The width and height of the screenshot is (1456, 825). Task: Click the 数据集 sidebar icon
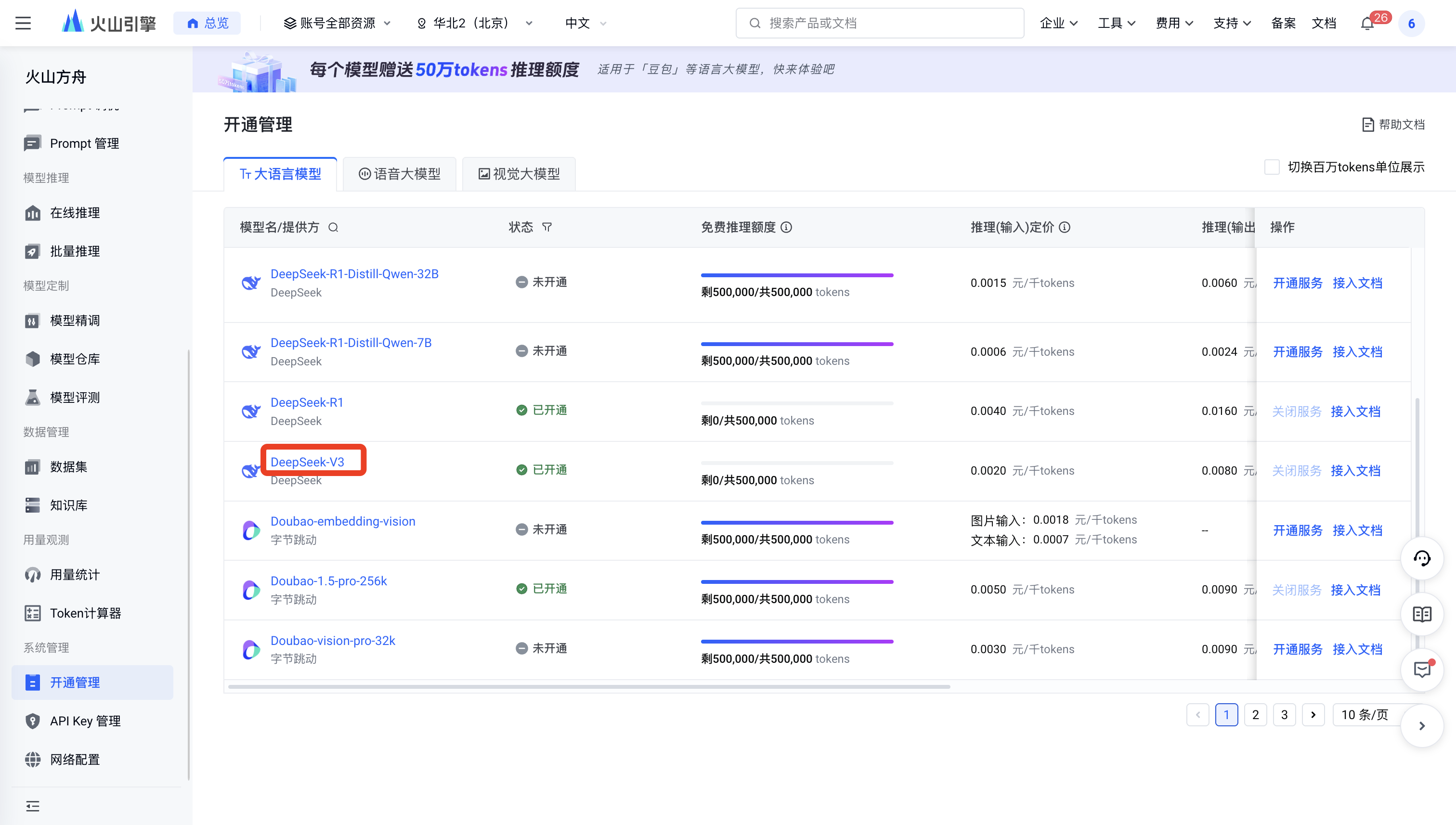tap(32, 467)
